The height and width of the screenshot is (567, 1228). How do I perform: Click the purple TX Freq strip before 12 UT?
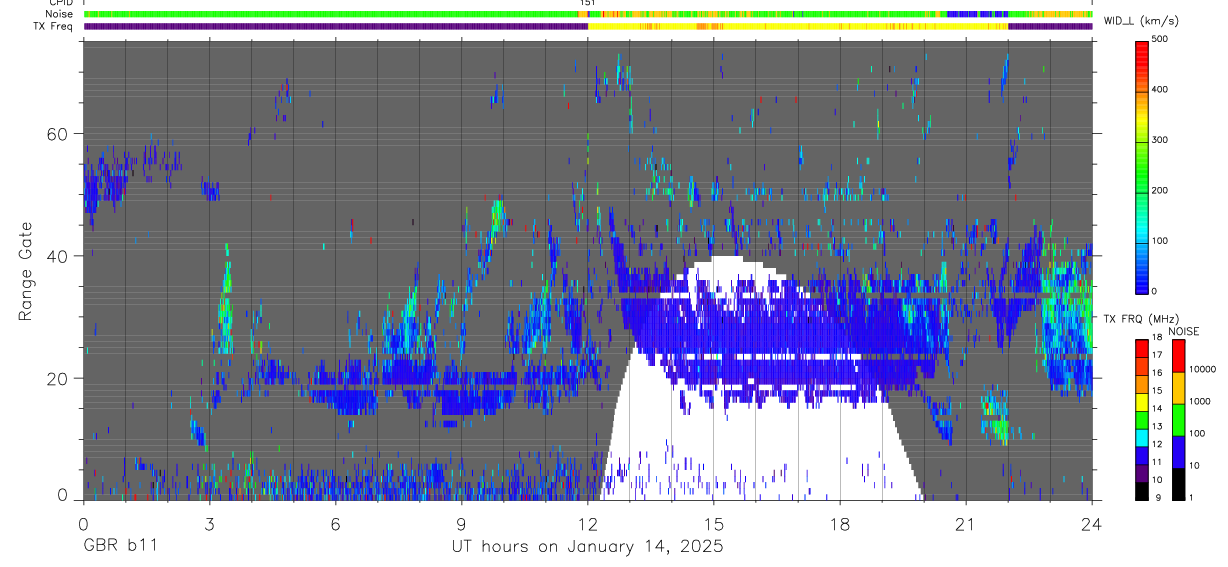pyautogui.click(x=335, y=27)
